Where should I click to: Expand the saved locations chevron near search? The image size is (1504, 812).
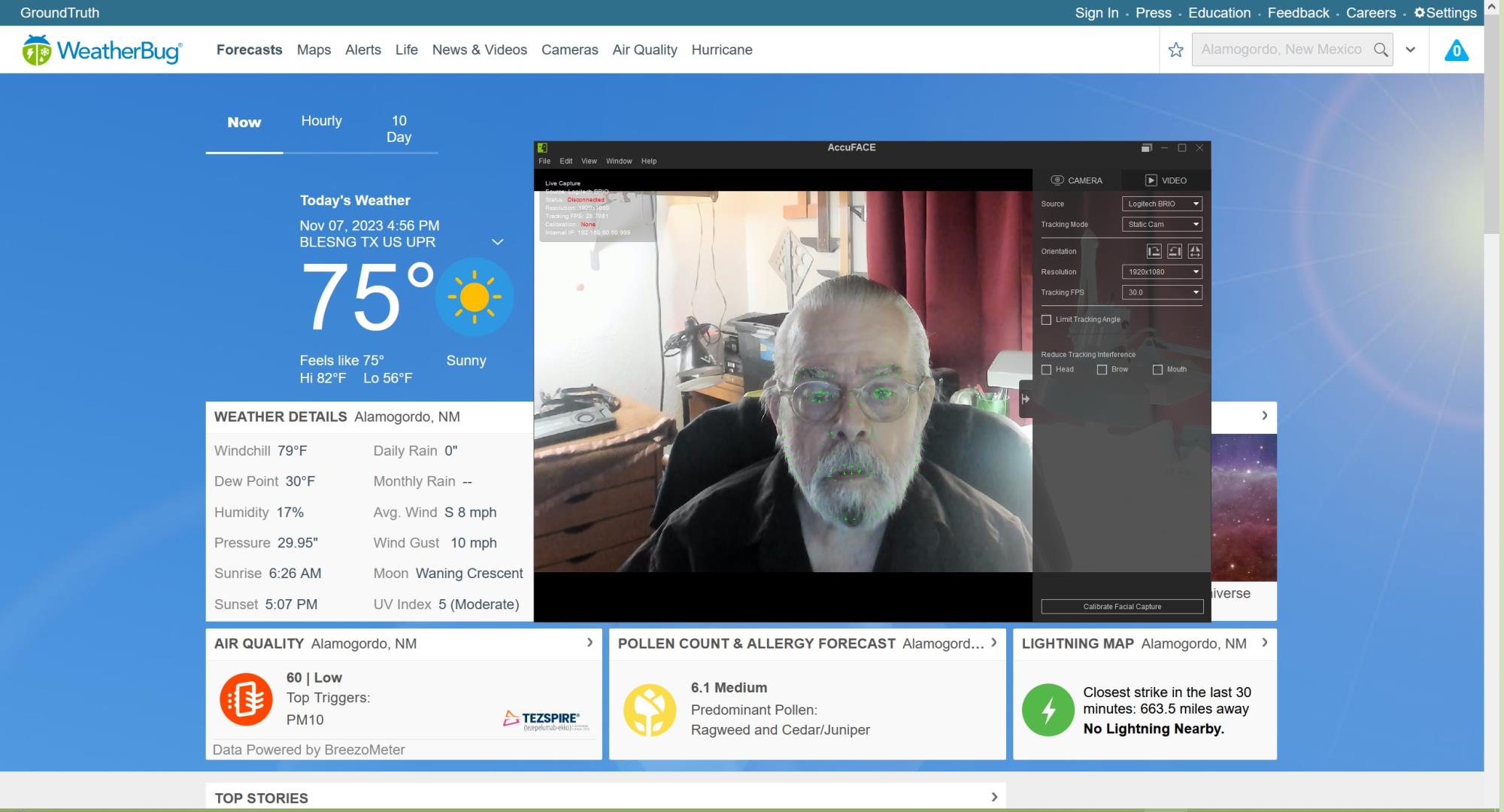pos(1411,50)
